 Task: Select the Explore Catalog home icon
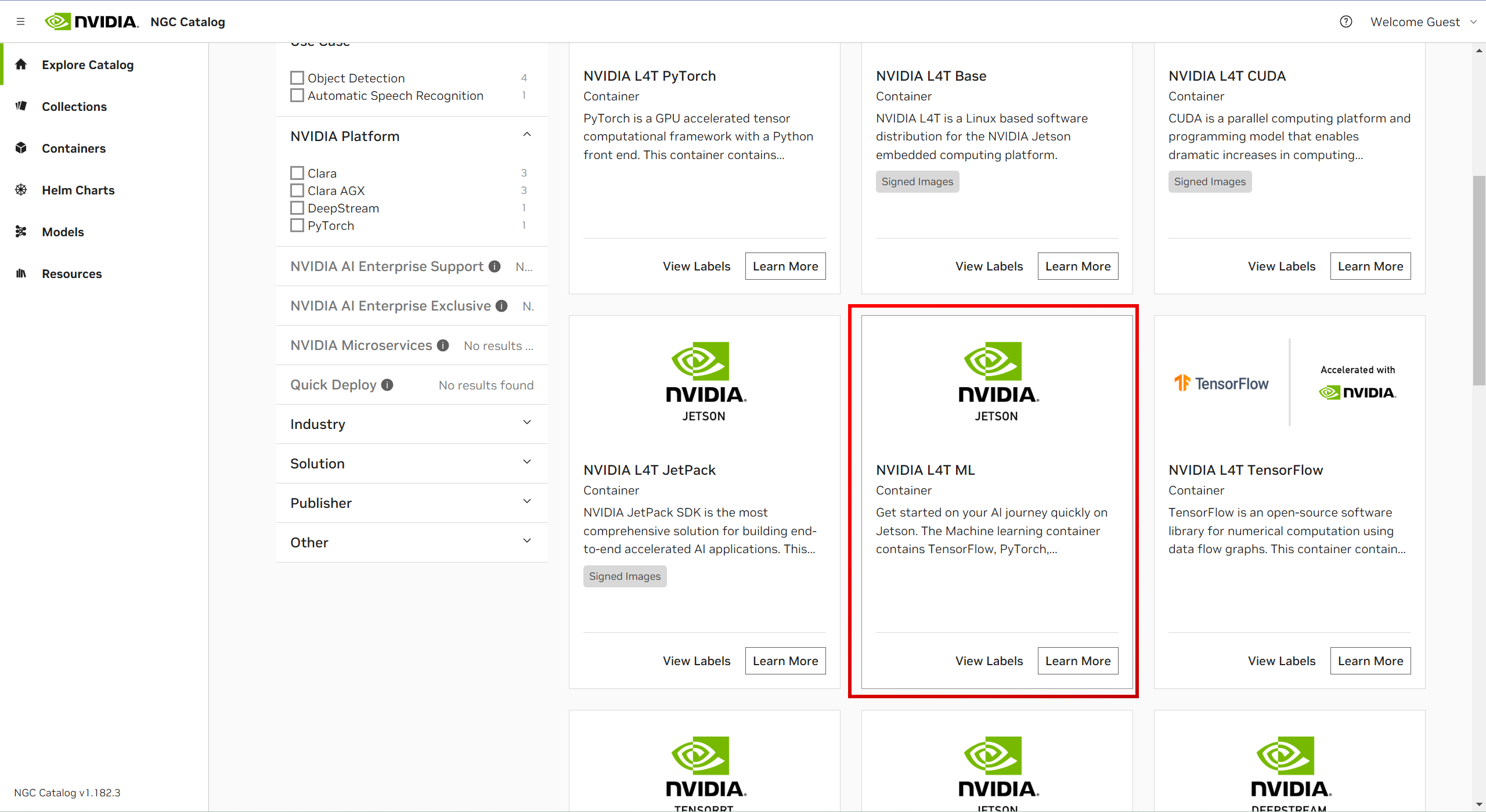[x=21, y=64]
